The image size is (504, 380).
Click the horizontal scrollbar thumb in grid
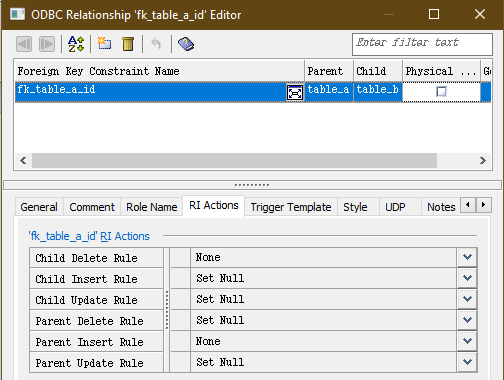tap(234, 161)
